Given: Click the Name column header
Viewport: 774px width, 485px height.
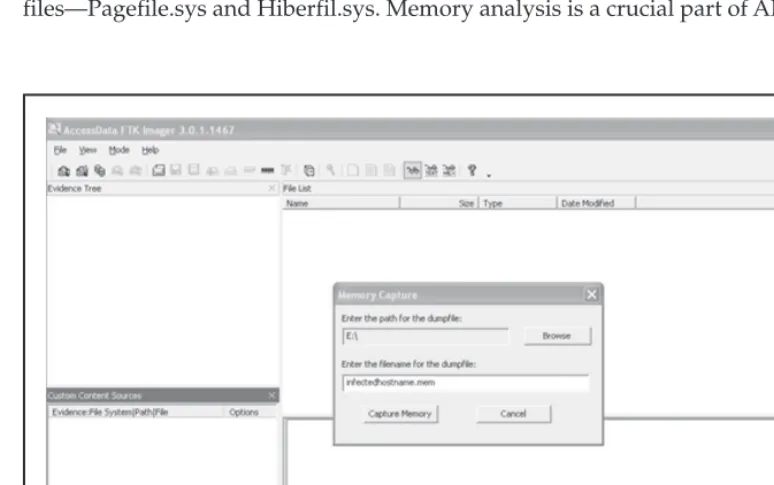Looking at the screenshot, I should tap(341, 203).
